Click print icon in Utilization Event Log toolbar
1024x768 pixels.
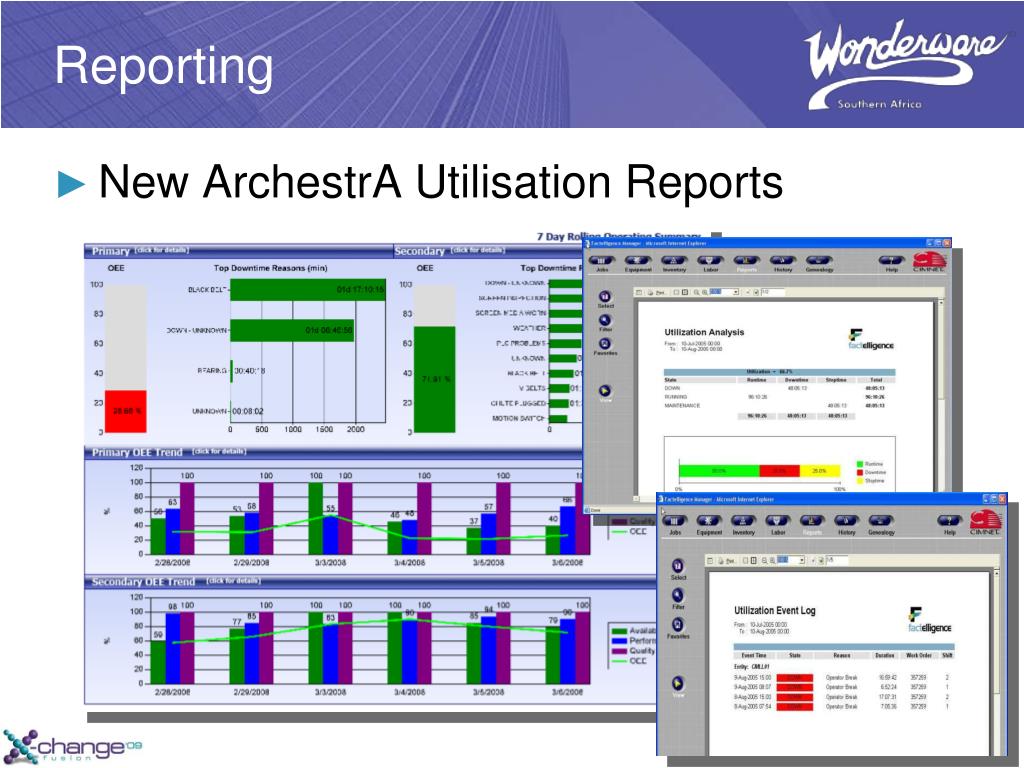coord(721,560)
